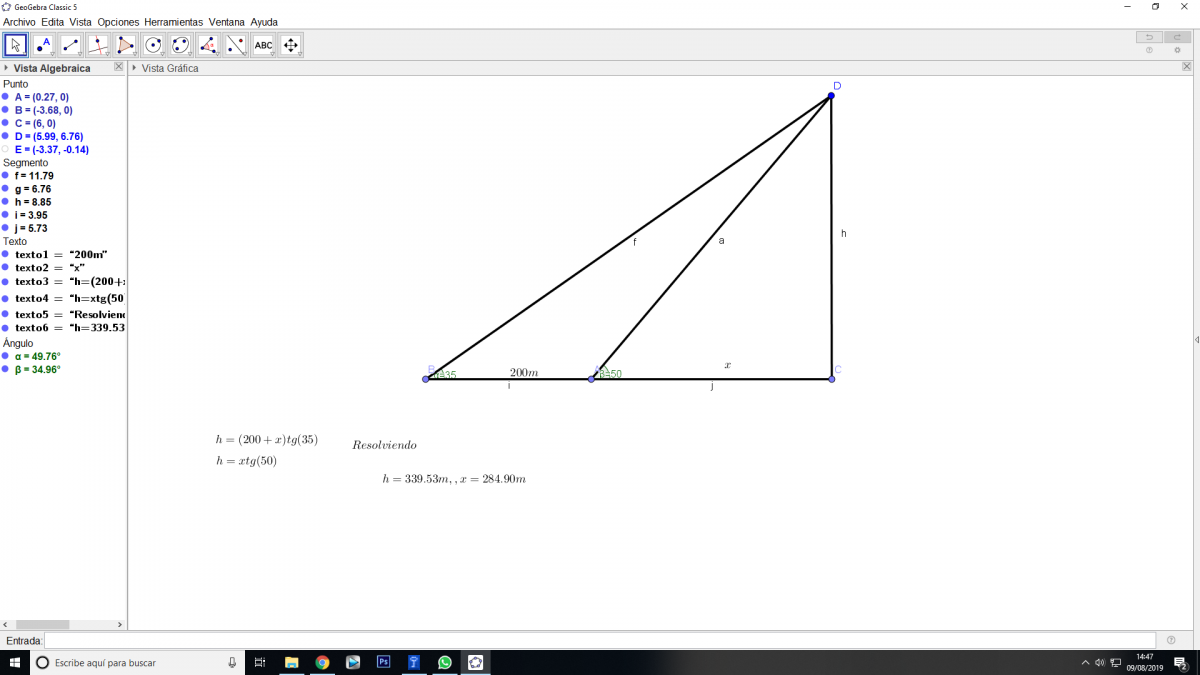
Task: Open the Ellipse tool's dropdown arrow
Action: click(x=188, y=54)
